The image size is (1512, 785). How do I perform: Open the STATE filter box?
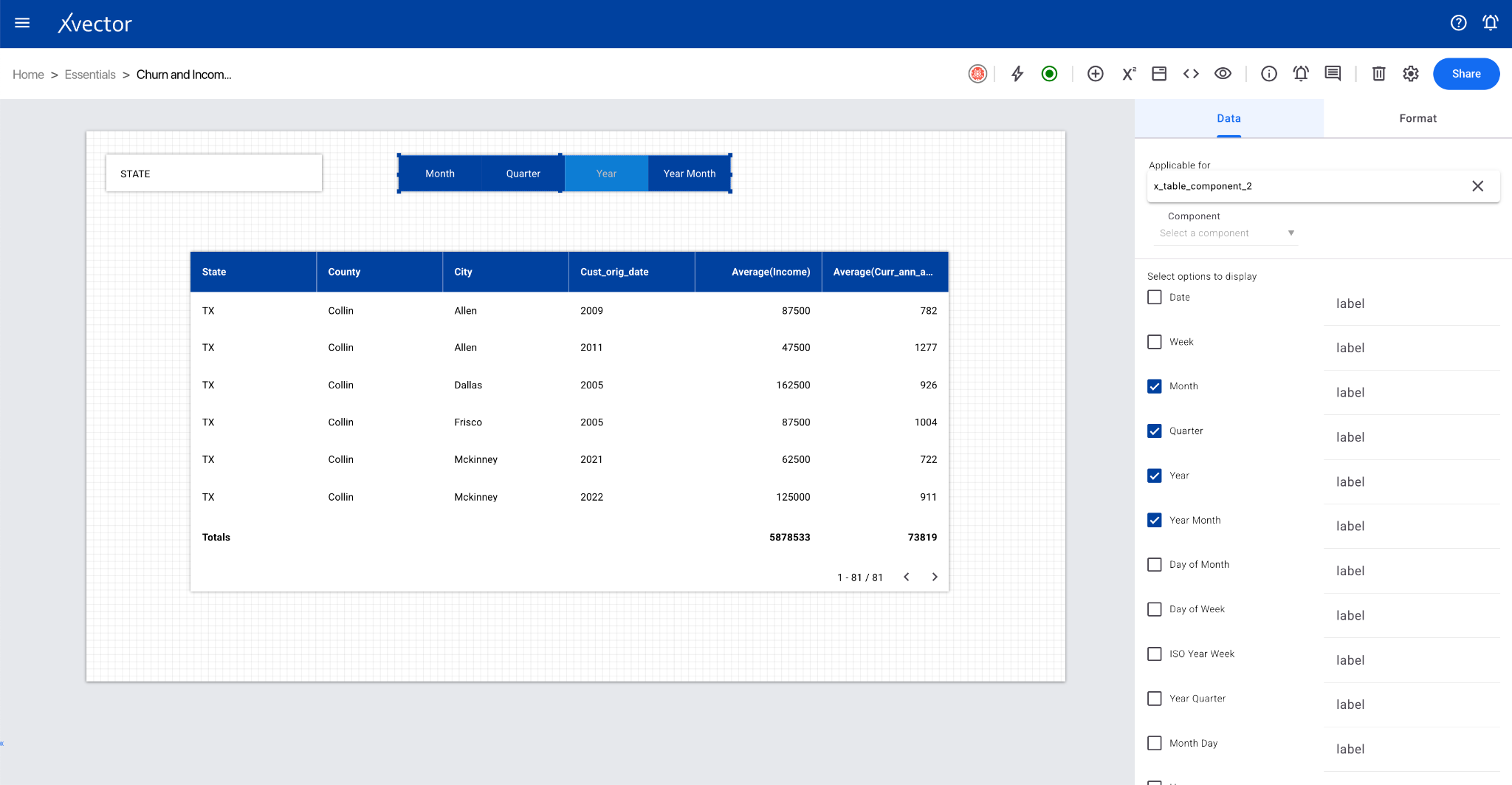point(214,174)
